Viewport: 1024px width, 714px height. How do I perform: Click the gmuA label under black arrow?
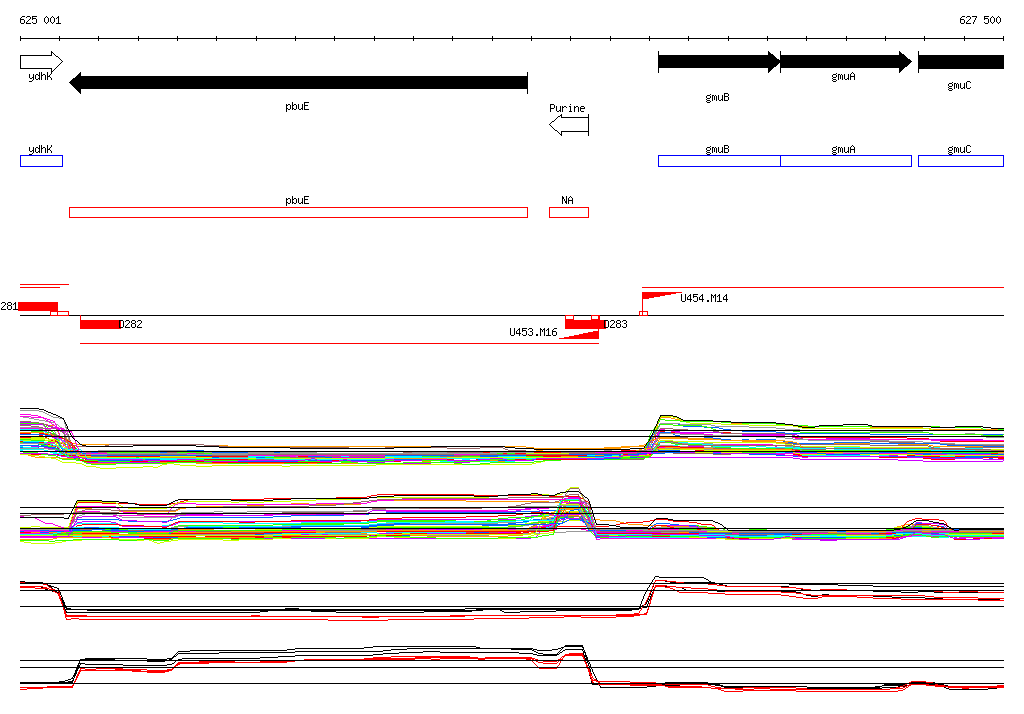[x=843, y=76]
